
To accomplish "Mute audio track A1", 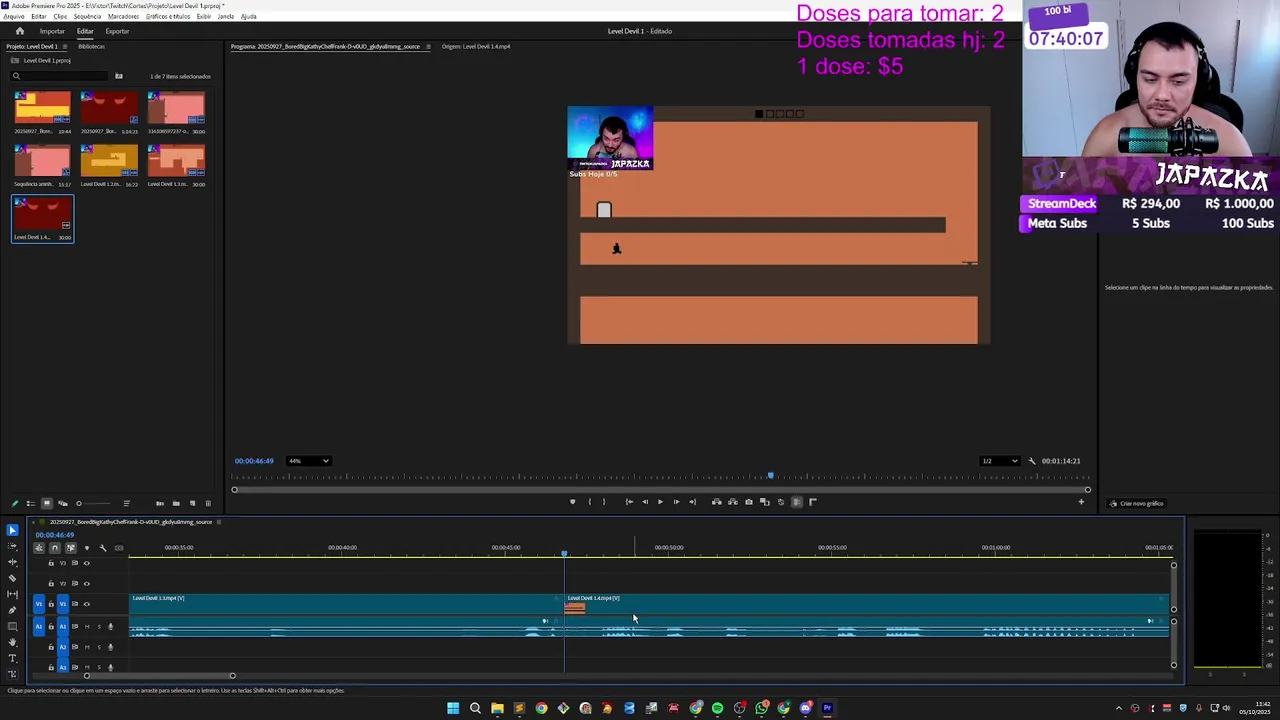I will click(86, 626).
